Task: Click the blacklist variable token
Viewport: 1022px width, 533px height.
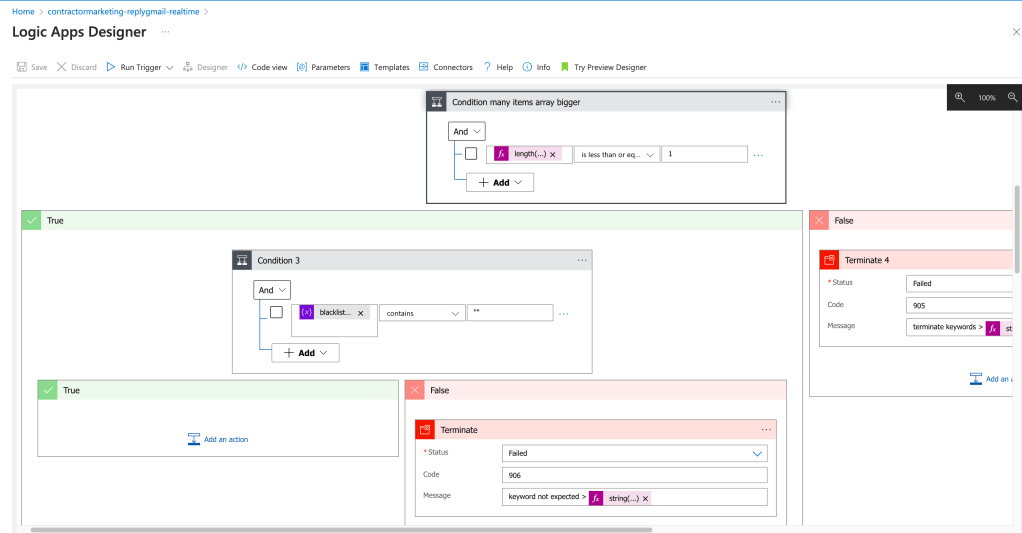Action: pos(334,313)
